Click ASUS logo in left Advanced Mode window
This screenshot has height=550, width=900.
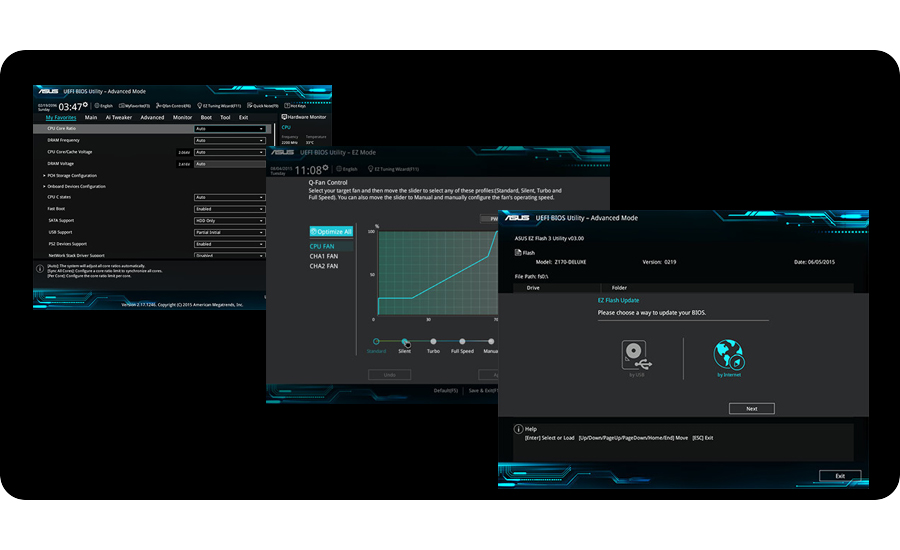[x=48, y=91]
